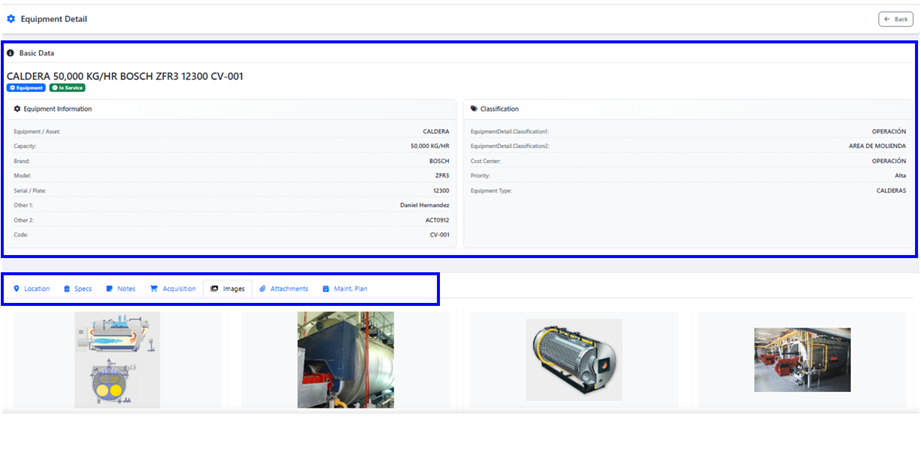Click the Attachments paperclip icon
The image size is (921, 454).
[263, 288]
